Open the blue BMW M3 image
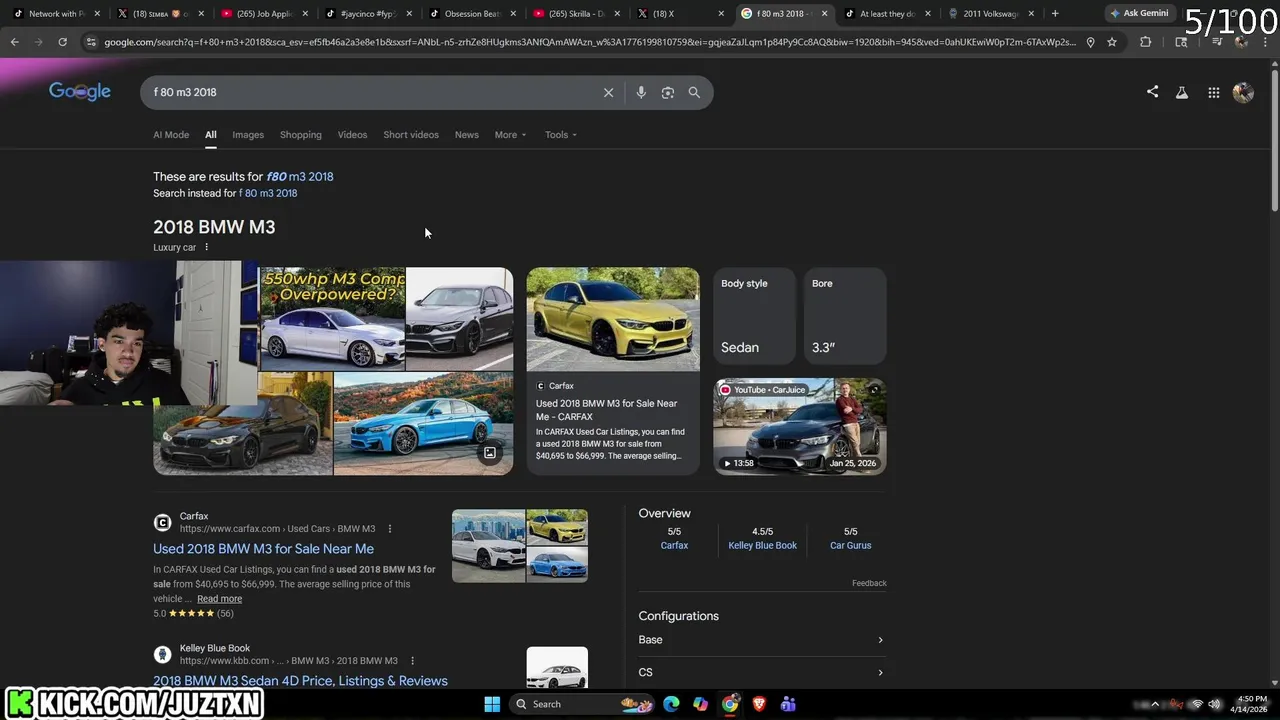Image resolution: width=1280 pixels, height=720 pixels. pyautogui.click(x=423, y=423)
